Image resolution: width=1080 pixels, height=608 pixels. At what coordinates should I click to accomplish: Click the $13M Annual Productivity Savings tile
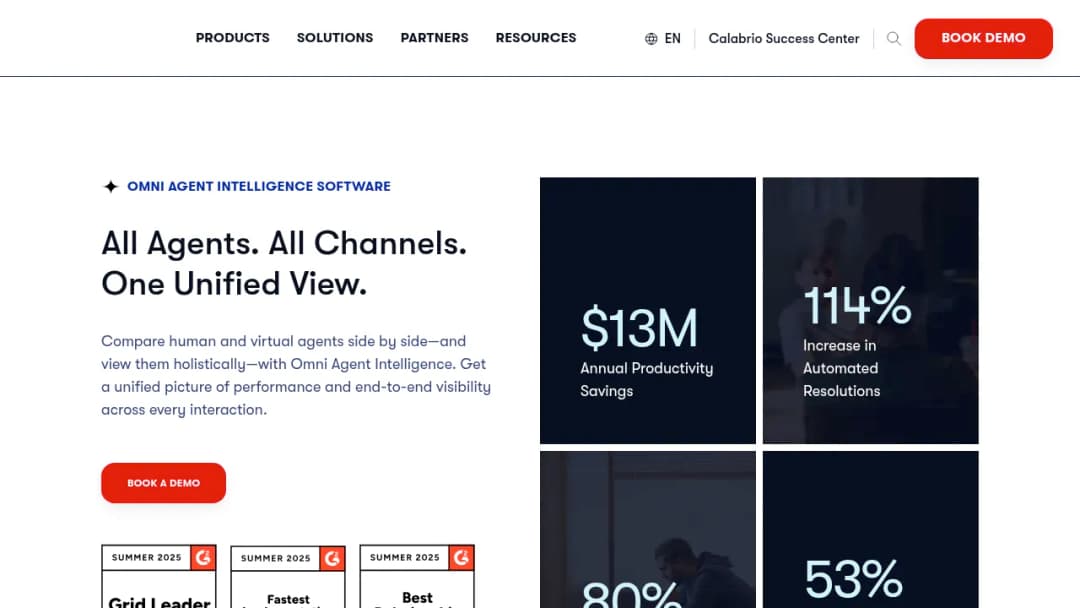647,311
